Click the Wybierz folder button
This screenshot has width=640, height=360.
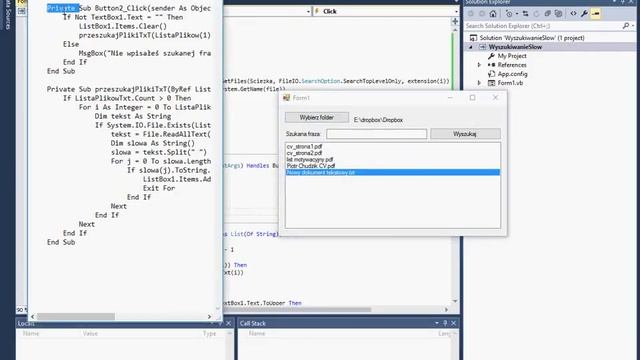pos(317,118)
